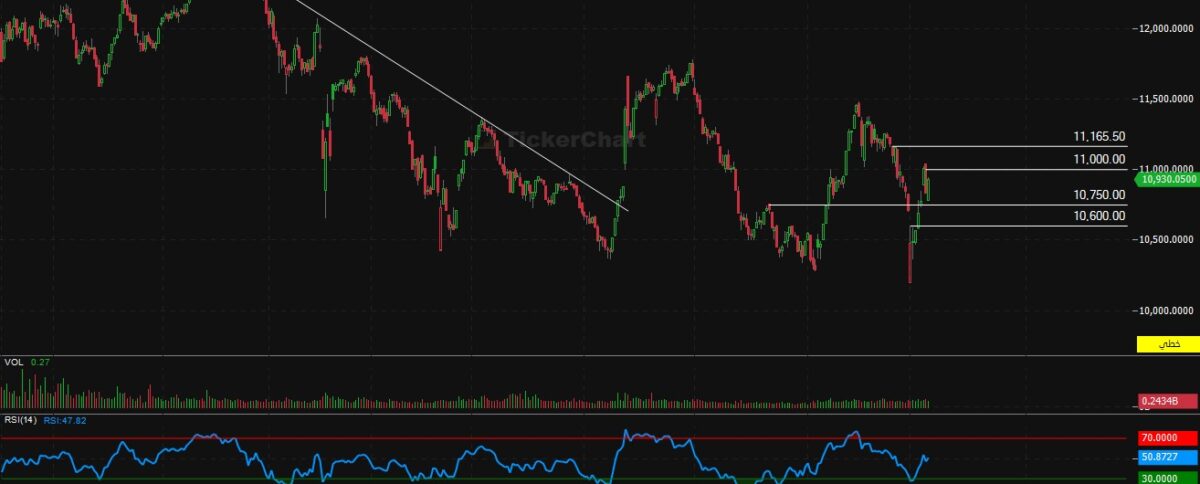The image size is (1200, 484).
Task: Click the 11,165.50 resistance level label
Action: click(x=1099, y=136)
